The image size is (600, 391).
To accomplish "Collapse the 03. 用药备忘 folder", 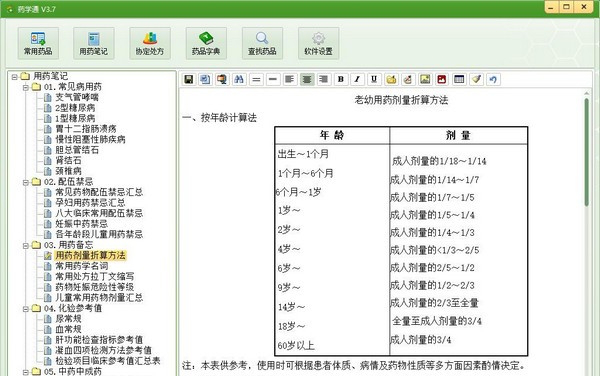I will pyautogui.click(x=26, y=245).
